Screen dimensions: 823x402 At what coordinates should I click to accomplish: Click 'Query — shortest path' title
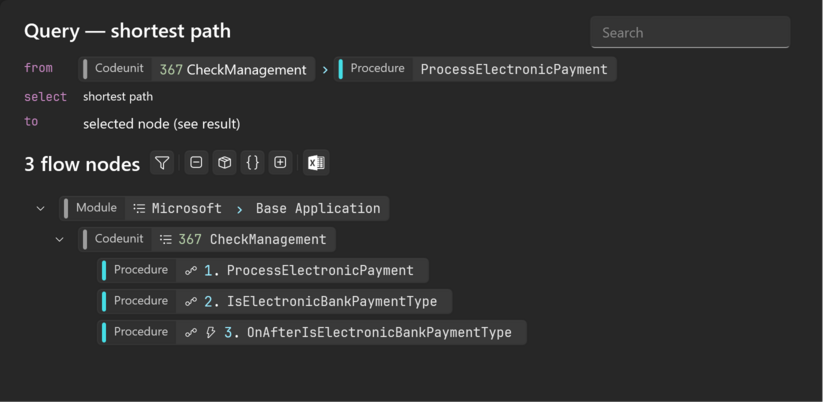tap(128, 31)
